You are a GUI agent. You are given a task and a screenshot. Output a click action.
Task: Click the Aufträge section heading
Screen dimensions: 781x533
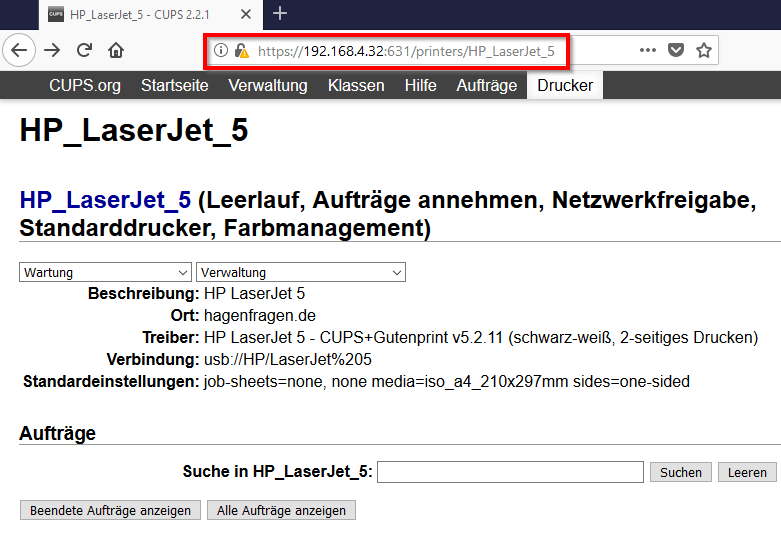coord(57,433)
